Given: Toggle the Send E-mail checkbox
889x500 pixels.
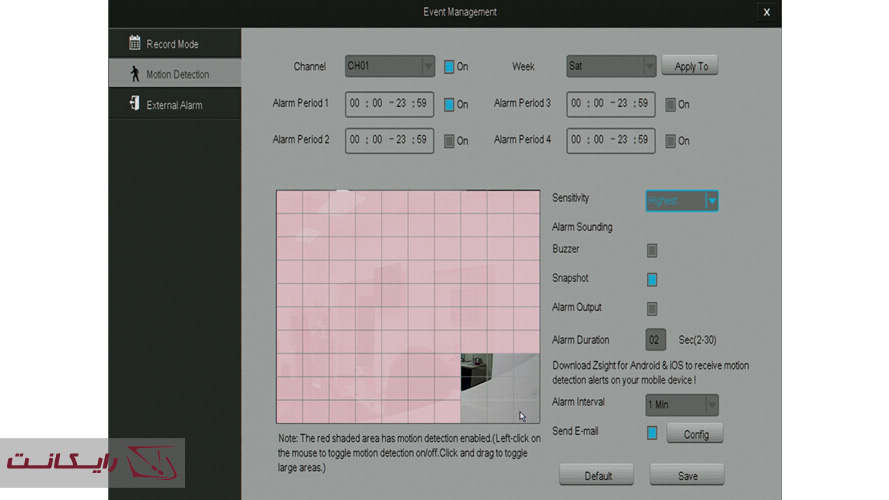Looking at the screenshot, I should pos(652,433).
